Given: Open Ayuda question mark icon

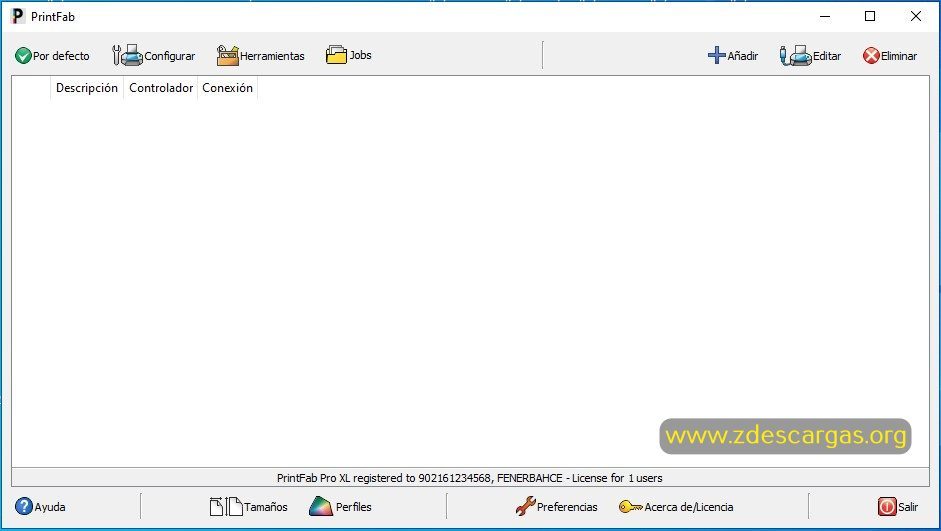Looking at the screenshot, I should pos(24,506).
